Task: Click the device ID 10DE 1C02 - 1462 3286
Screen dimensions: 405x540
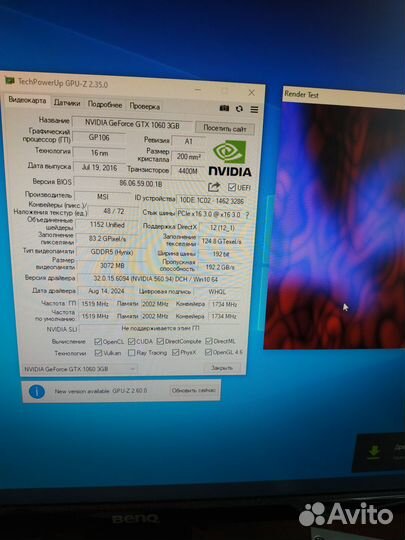Action: tap(211, 200)
